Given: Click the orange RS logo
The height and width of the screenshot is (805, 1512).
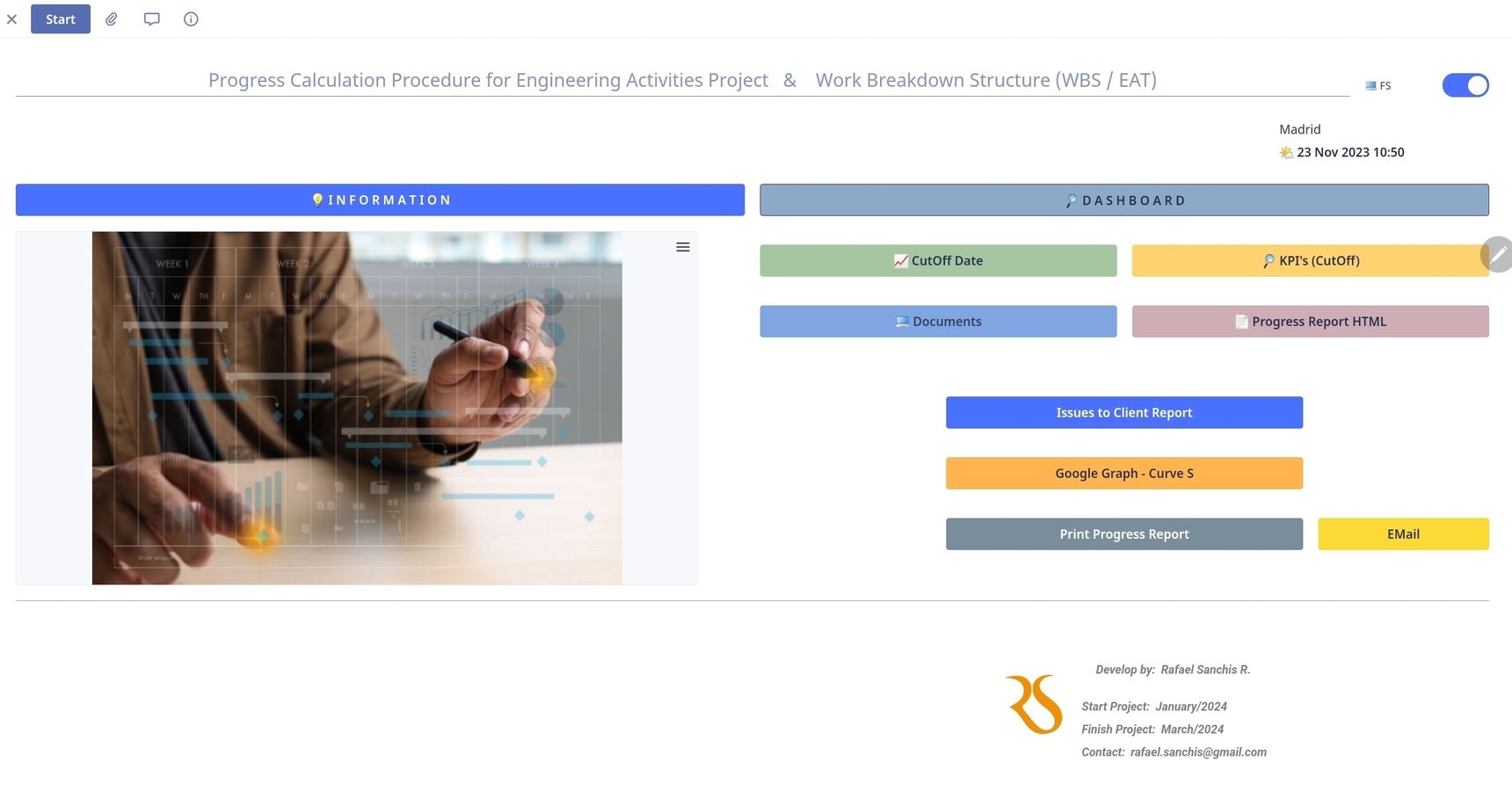Looking at the screenshot, I should point(1035,704).
